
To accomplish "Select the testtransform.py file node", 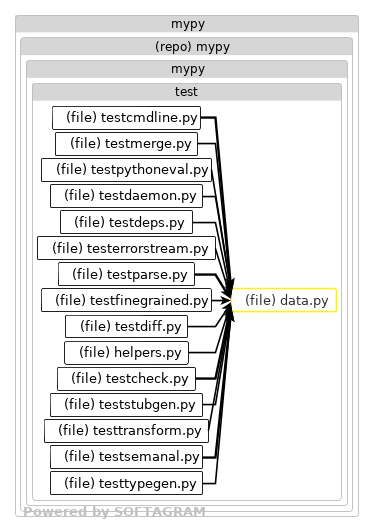I will pyautogui.click(x=126, y=431).
